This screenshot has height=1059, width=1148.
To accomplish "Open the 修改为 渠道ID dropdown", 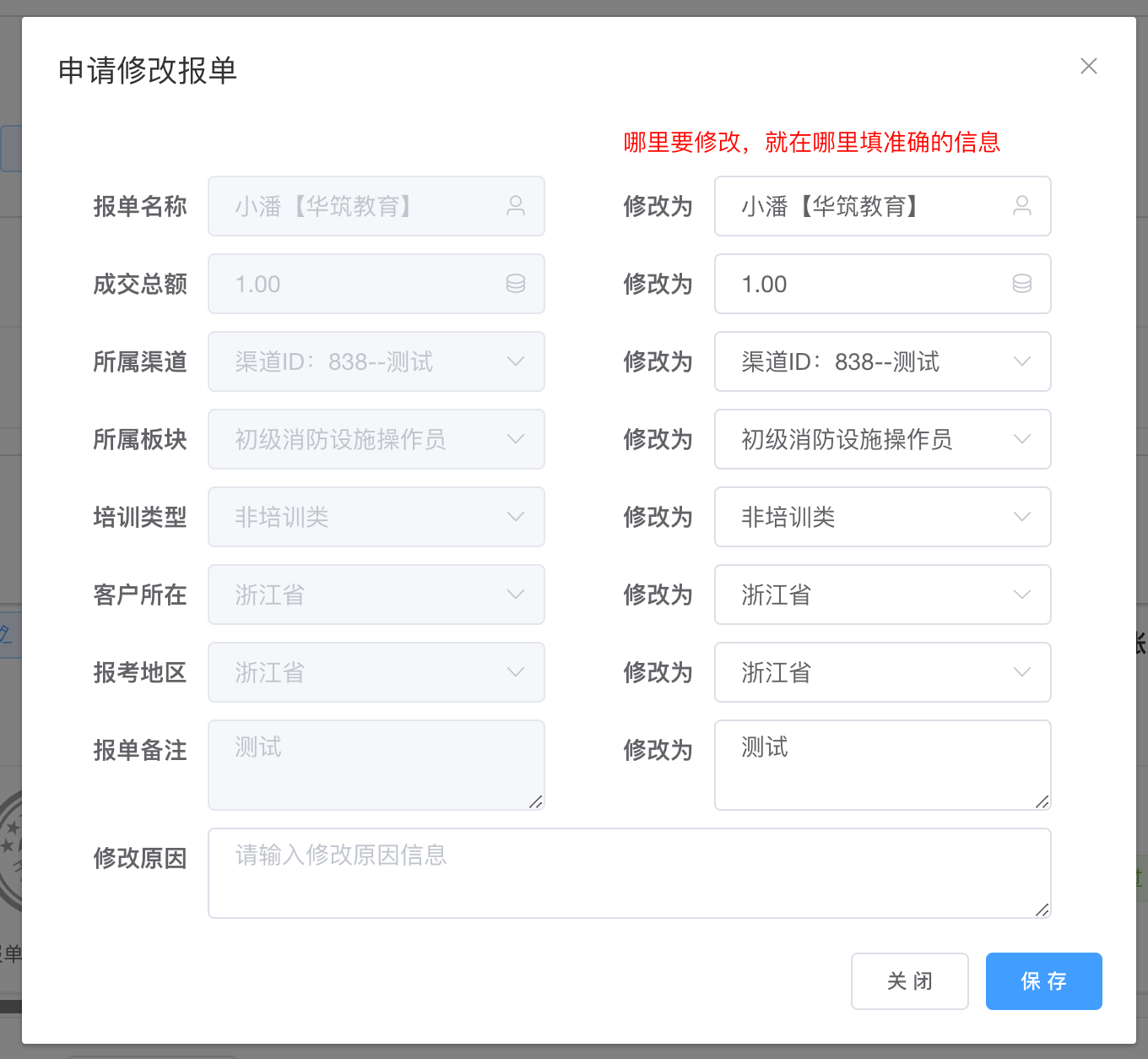I will click(x=869, y=361).
